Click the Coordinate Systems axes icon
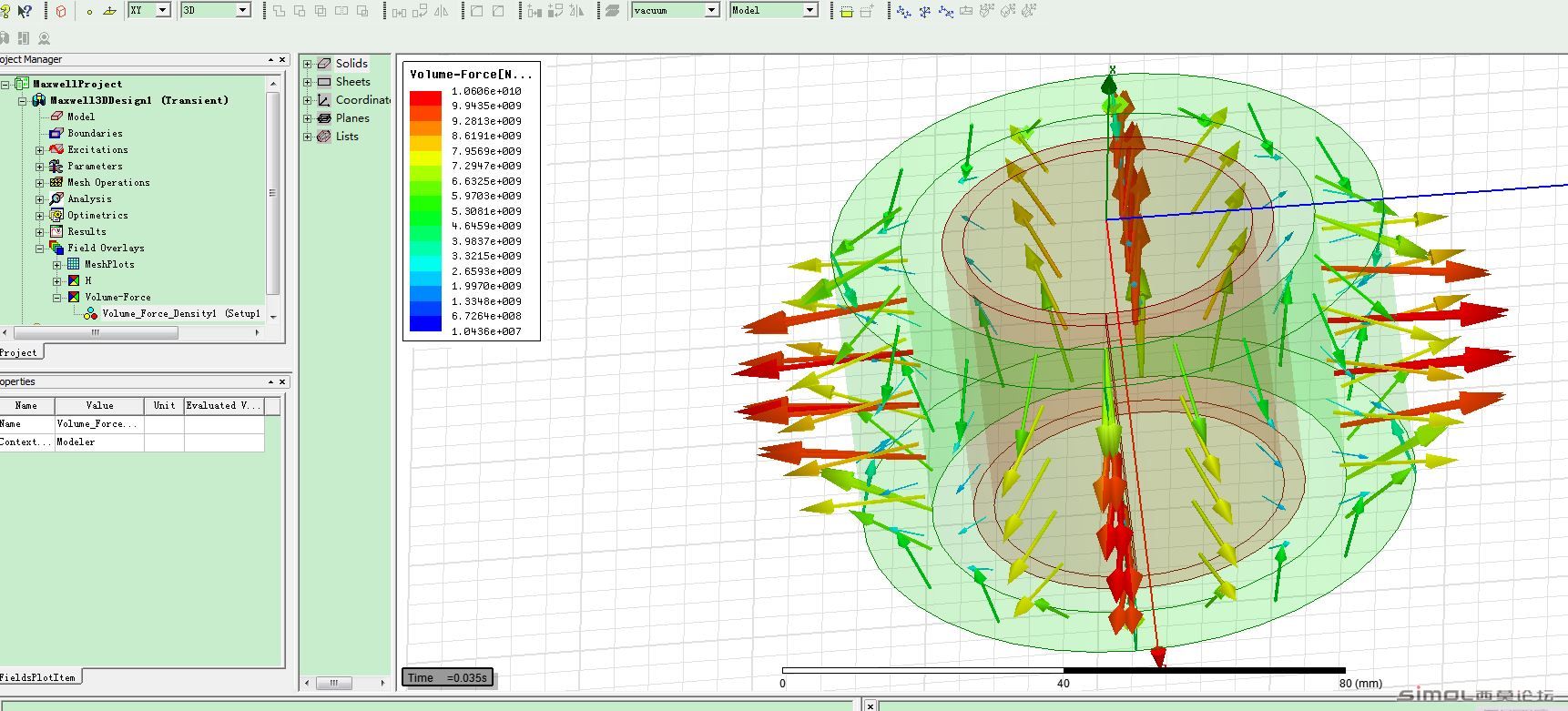1568x711 pixels. [324, 100]
